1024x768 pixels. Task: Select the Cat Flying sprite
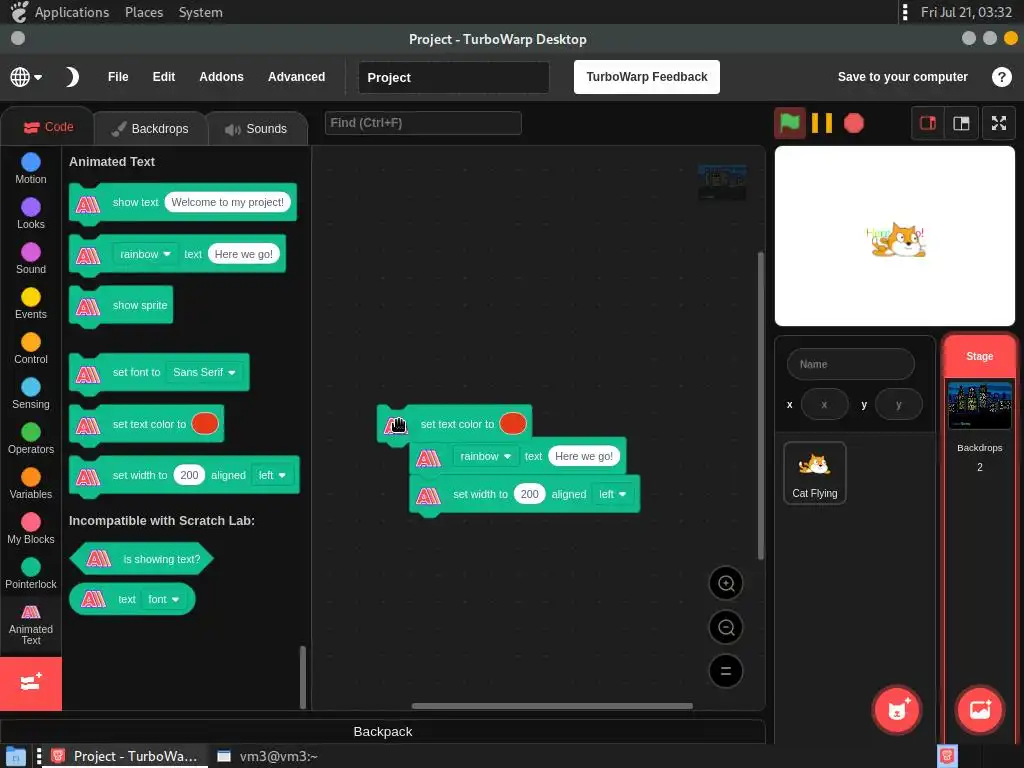click(814, 473)
